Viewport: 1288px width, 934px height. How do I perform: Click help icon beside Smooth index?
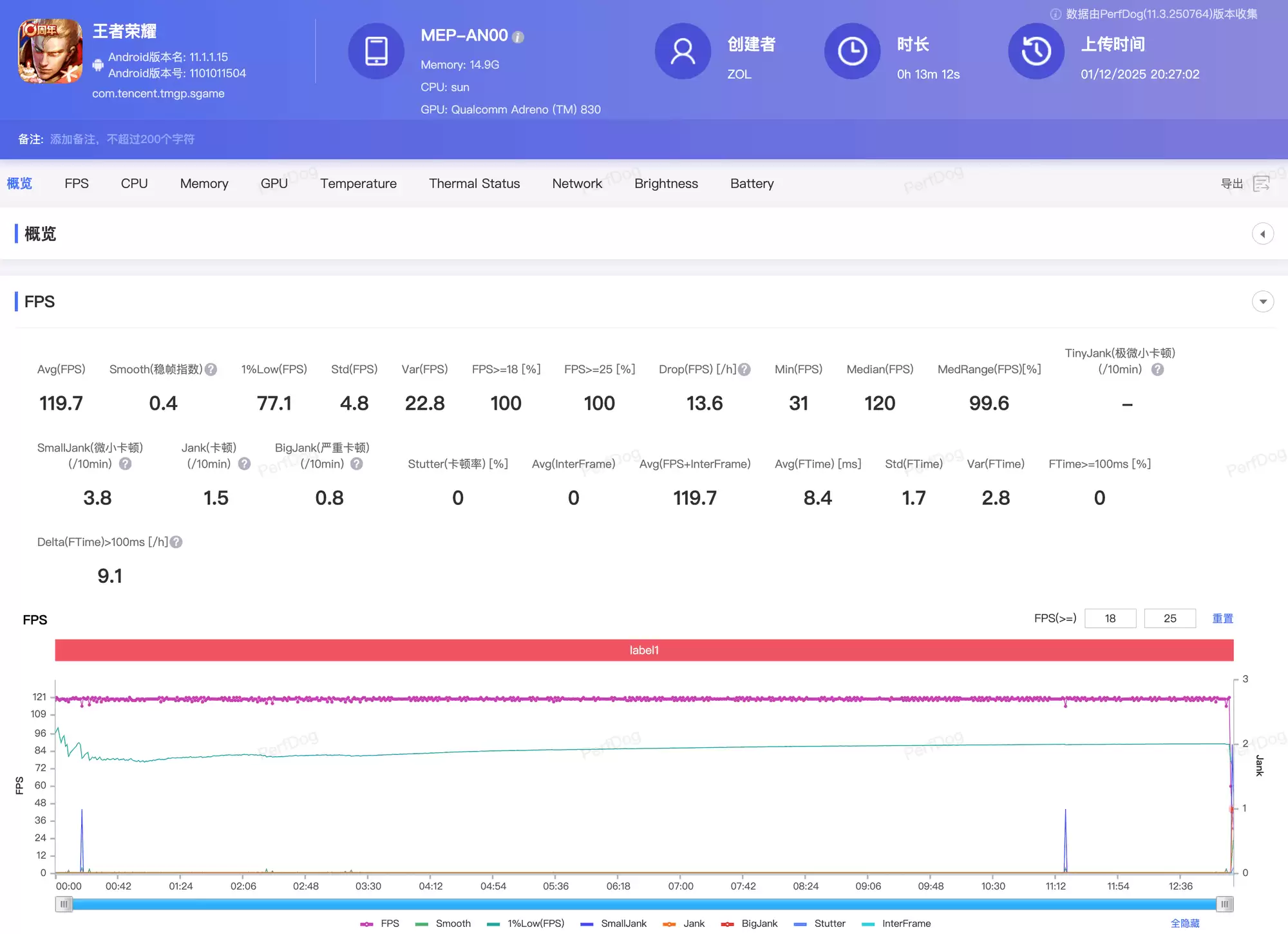click(x=211, y=370)
